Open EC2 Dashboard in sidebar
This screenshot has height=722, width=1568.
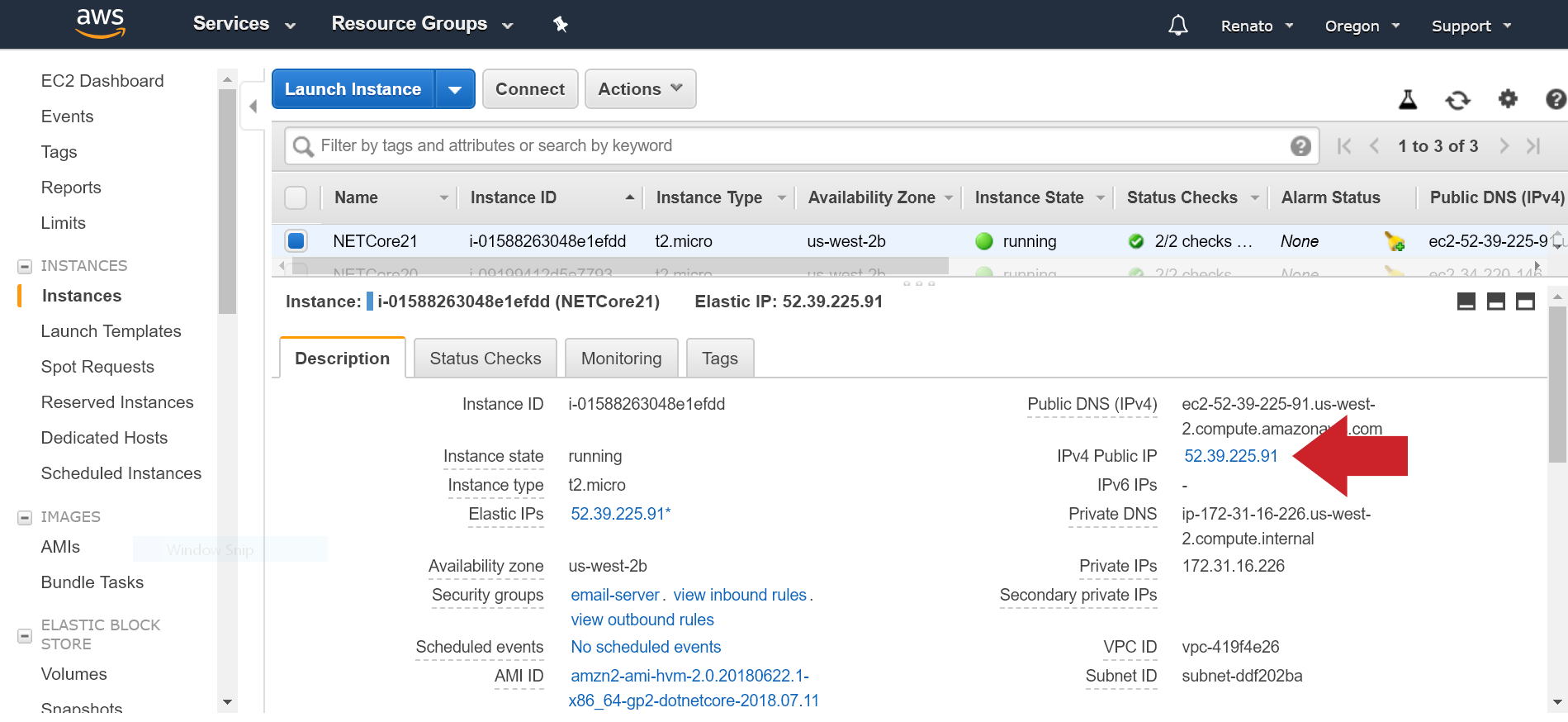102,81
